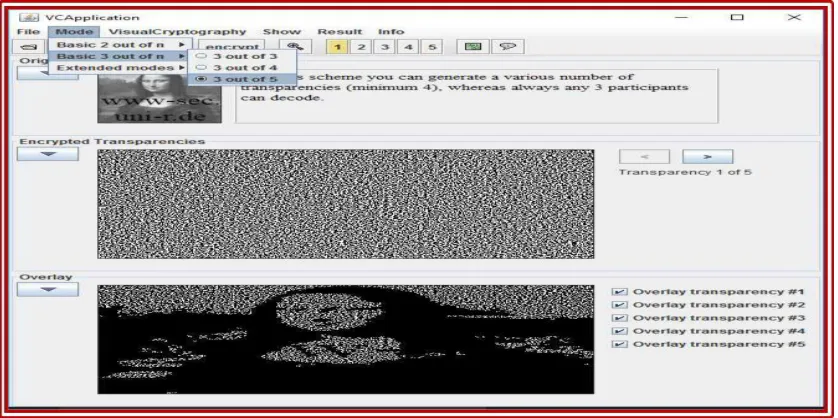Viewport: 838px width, 418px height.
Task: Select transparency button 1 in toolbar
Action: pos(337,47)
